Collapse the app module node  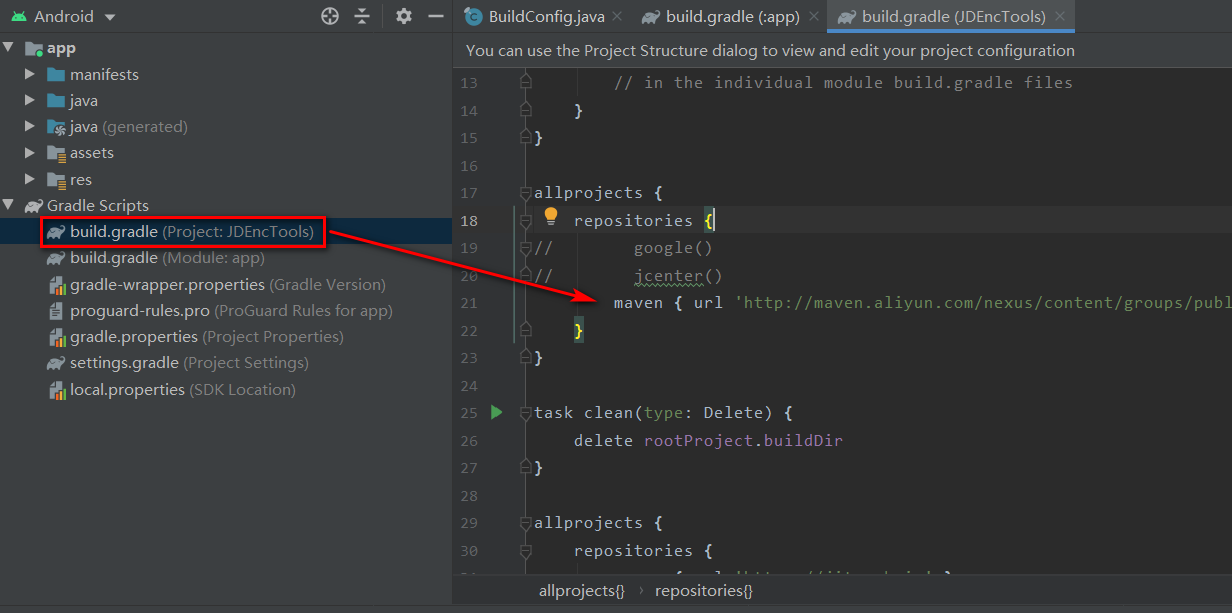[9, 48]
